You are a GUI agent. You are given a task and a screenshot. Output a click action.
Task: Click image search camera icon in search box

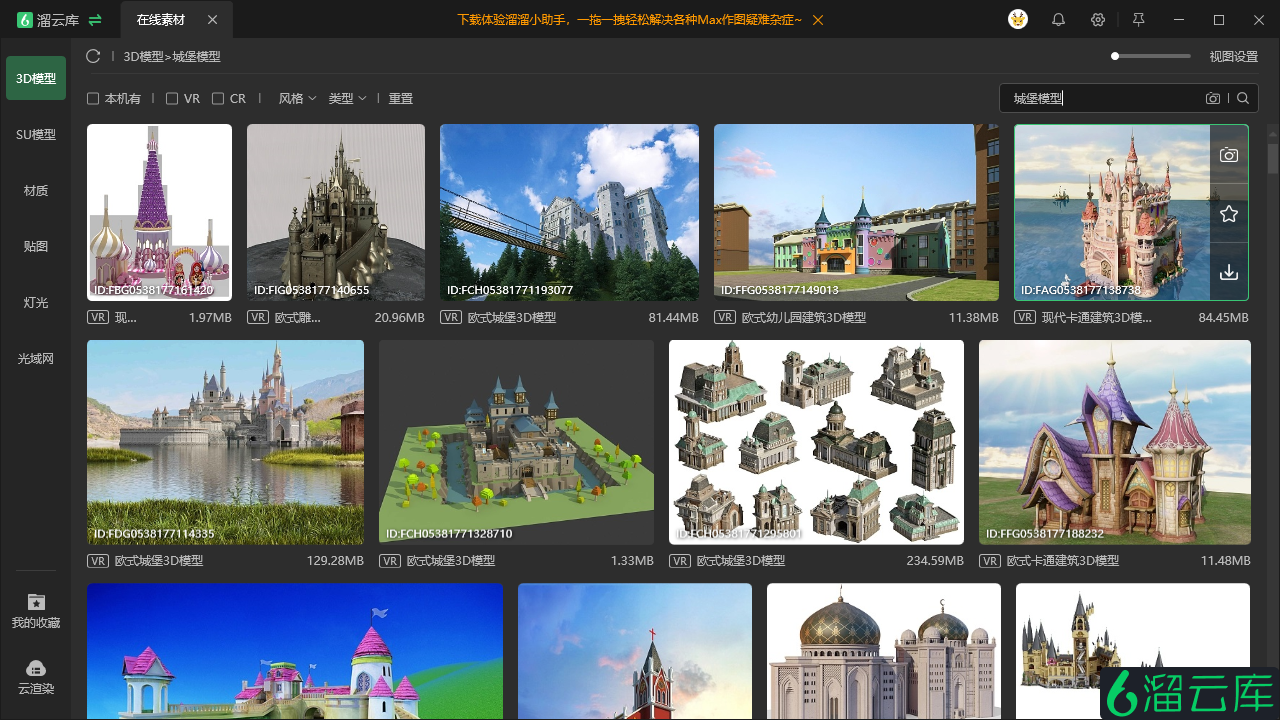click(1213, 98)
